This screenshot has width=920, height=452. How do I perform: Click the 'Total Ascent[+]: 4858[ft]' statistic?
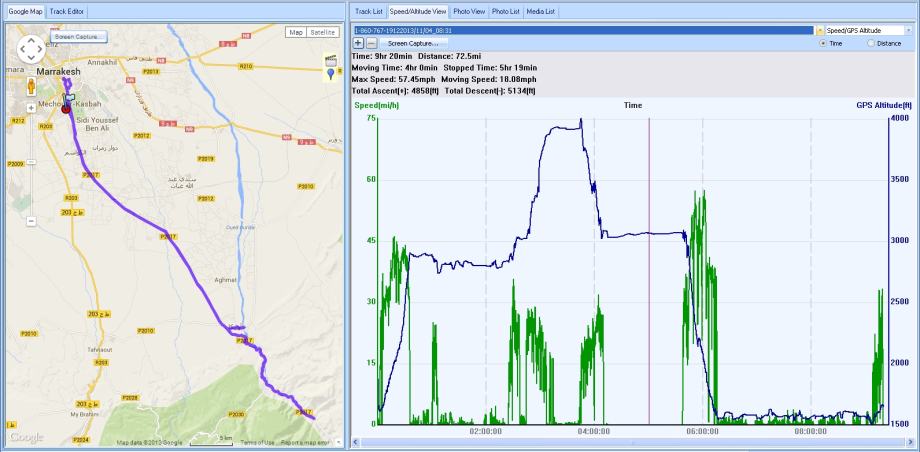pyautogui.click(x=396, y=91)
